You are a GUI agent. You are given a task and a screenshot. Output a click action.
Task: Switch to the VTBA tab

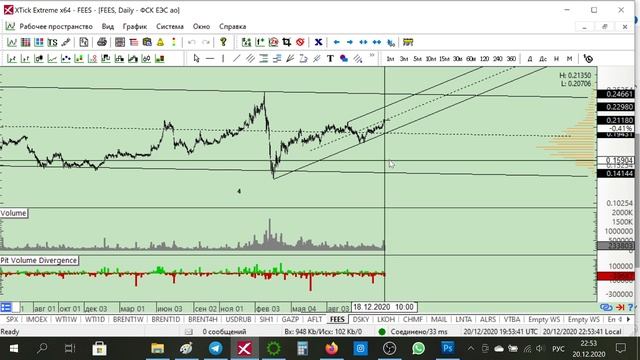pos(511,319)
